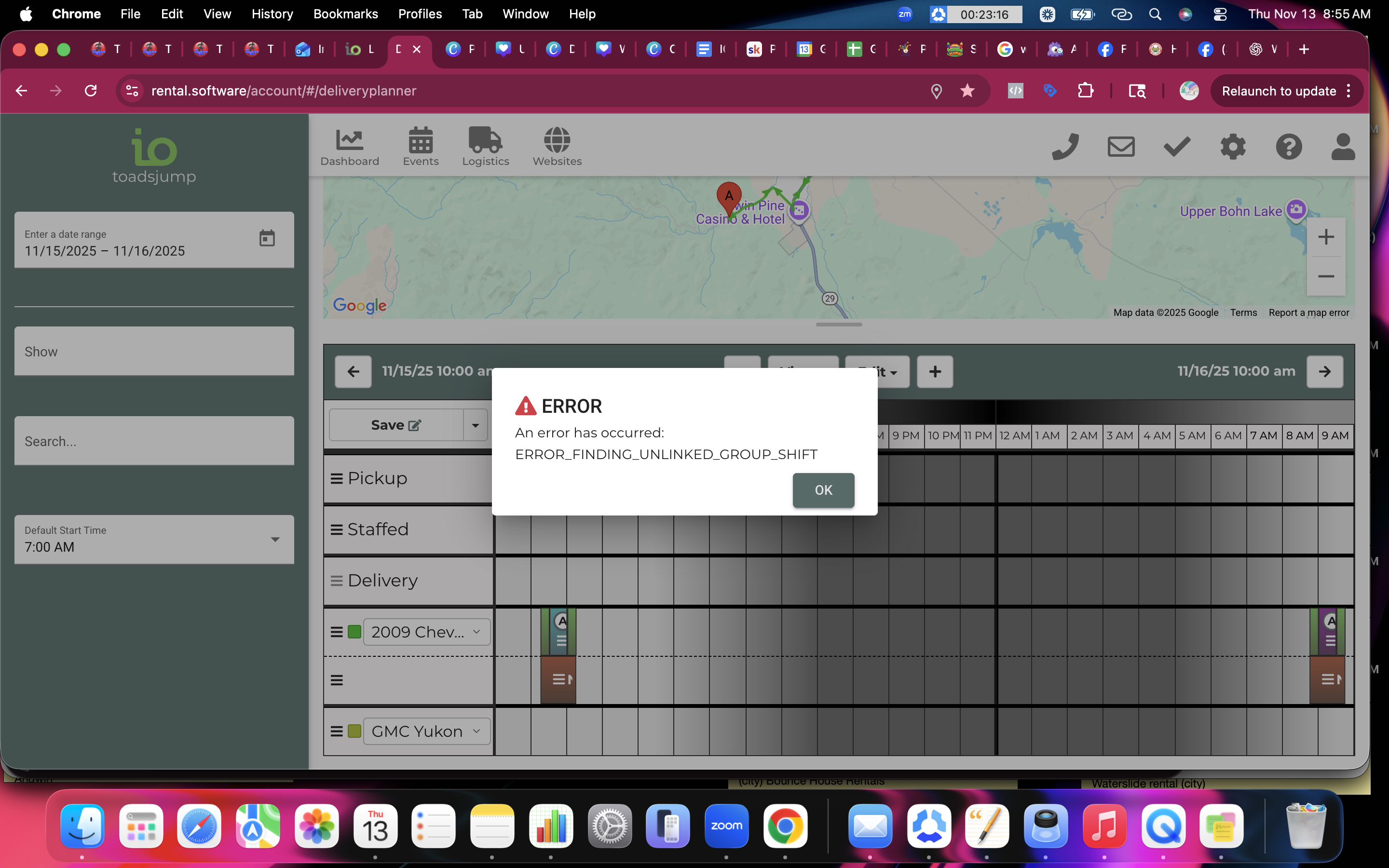This screenshot has width=1389, height=868.
Task: Open the user account profile icon
Action: (x=1343, y=147)
